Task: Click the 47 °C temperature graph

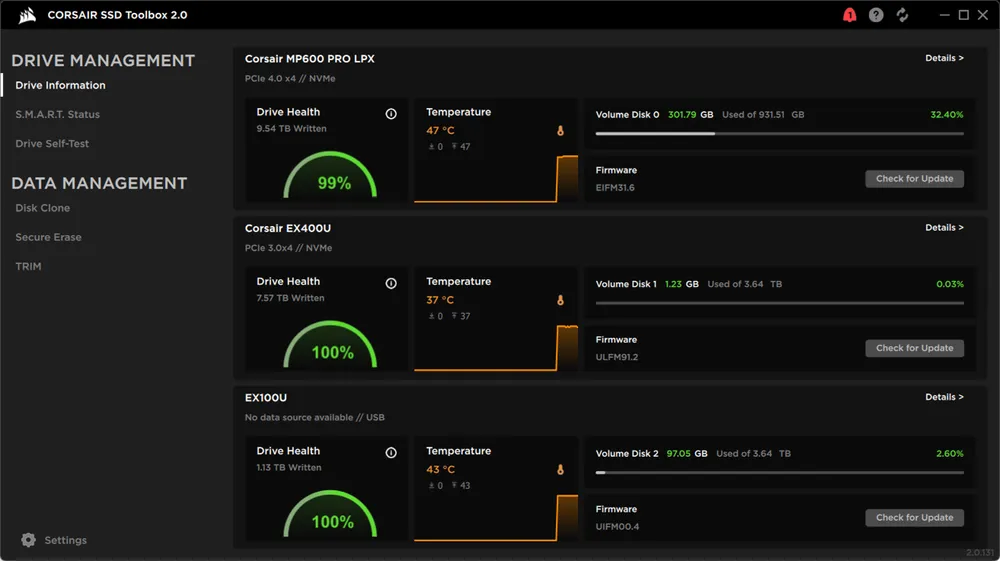Action: click(x=496, y=178)
